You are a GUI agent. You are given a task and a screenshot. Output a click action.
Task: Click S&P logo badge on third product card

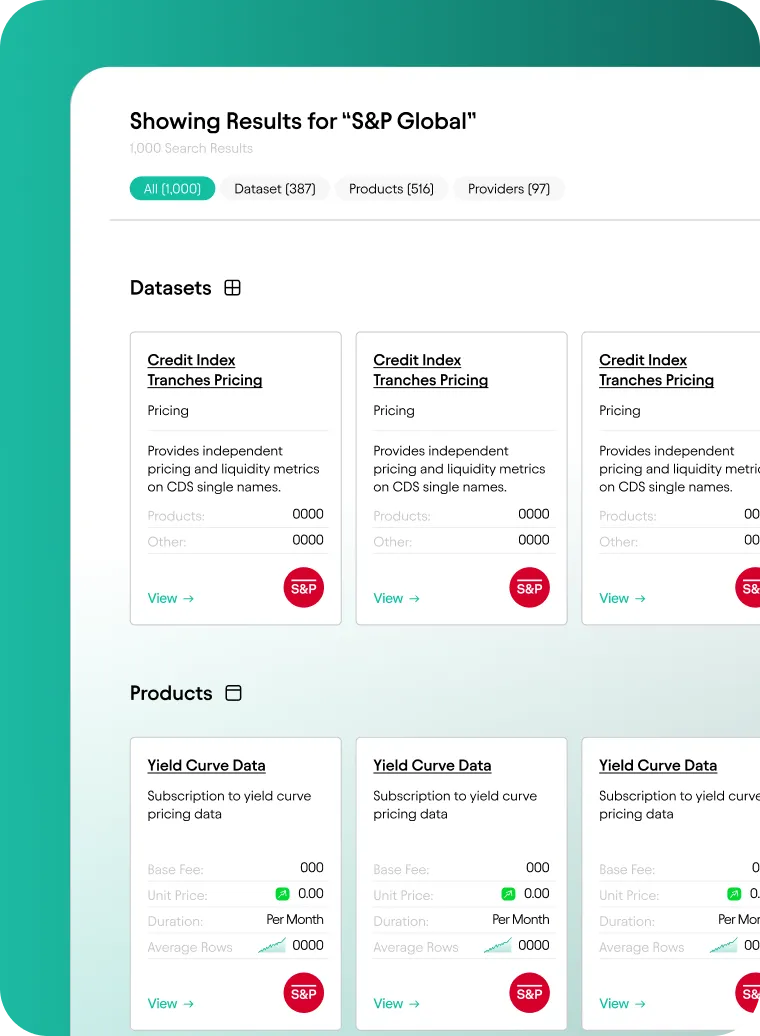(x=749, y=992)
